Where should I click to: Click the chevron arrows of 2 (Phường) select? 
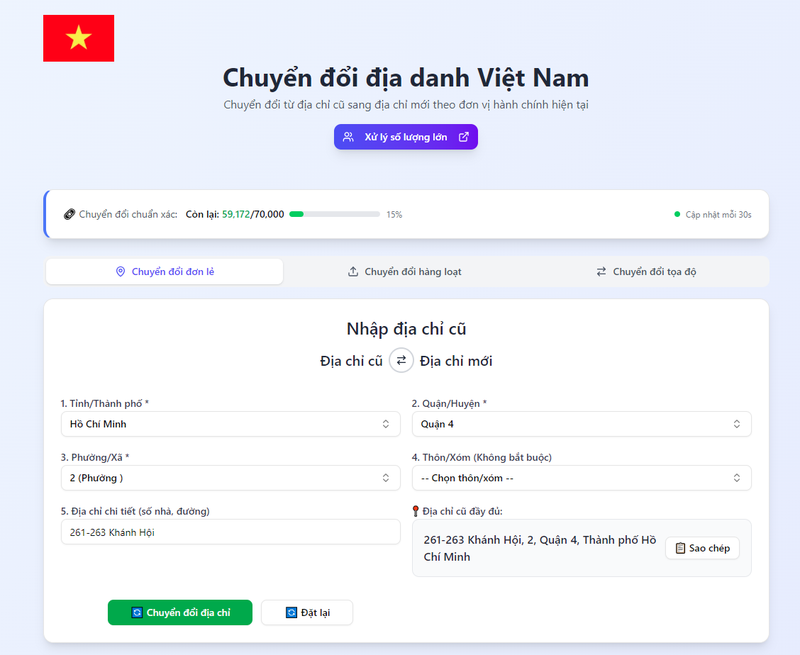tap(386, 478)
